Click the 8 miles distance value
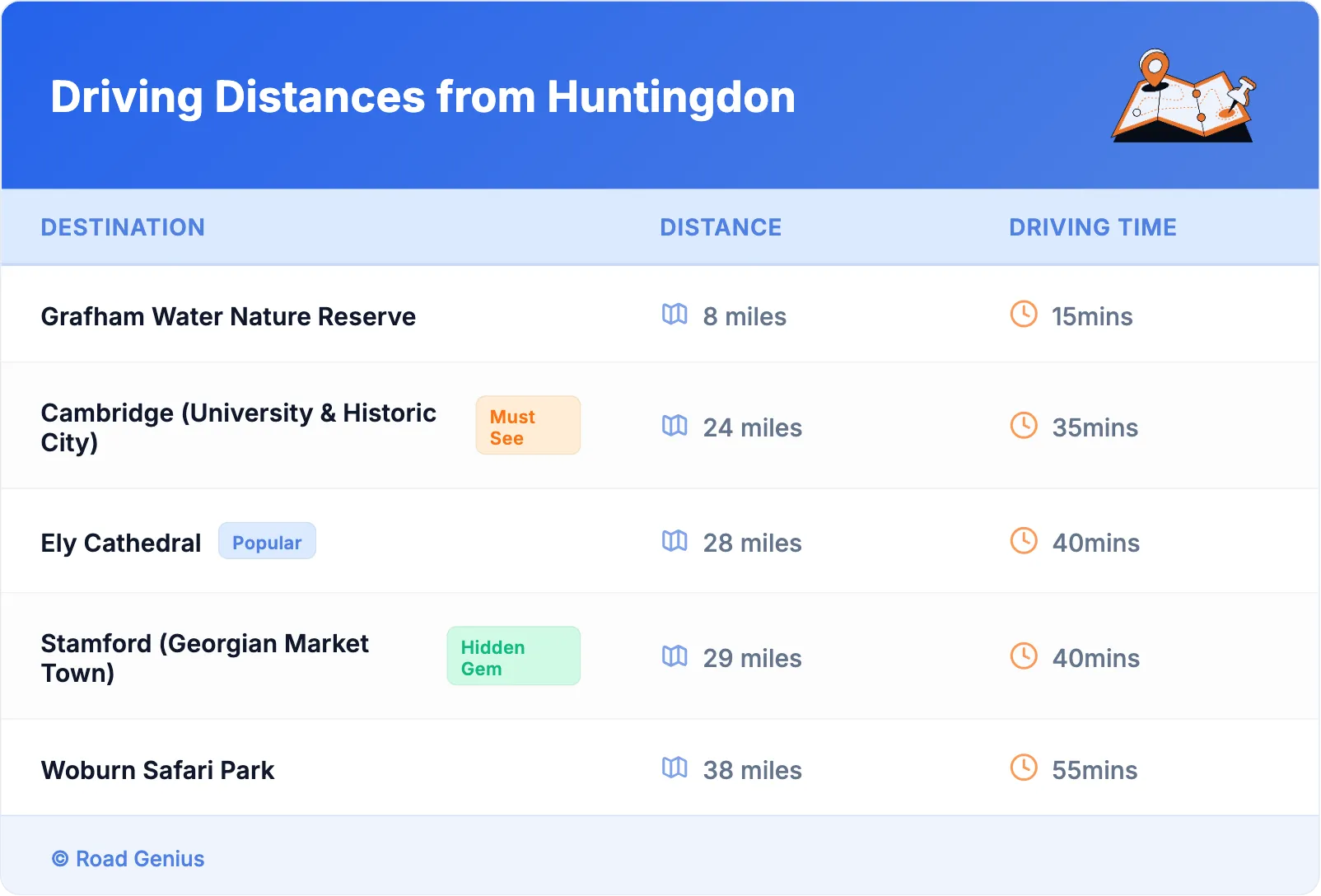This screenshot has width=1321, height=896. (745, 317)
